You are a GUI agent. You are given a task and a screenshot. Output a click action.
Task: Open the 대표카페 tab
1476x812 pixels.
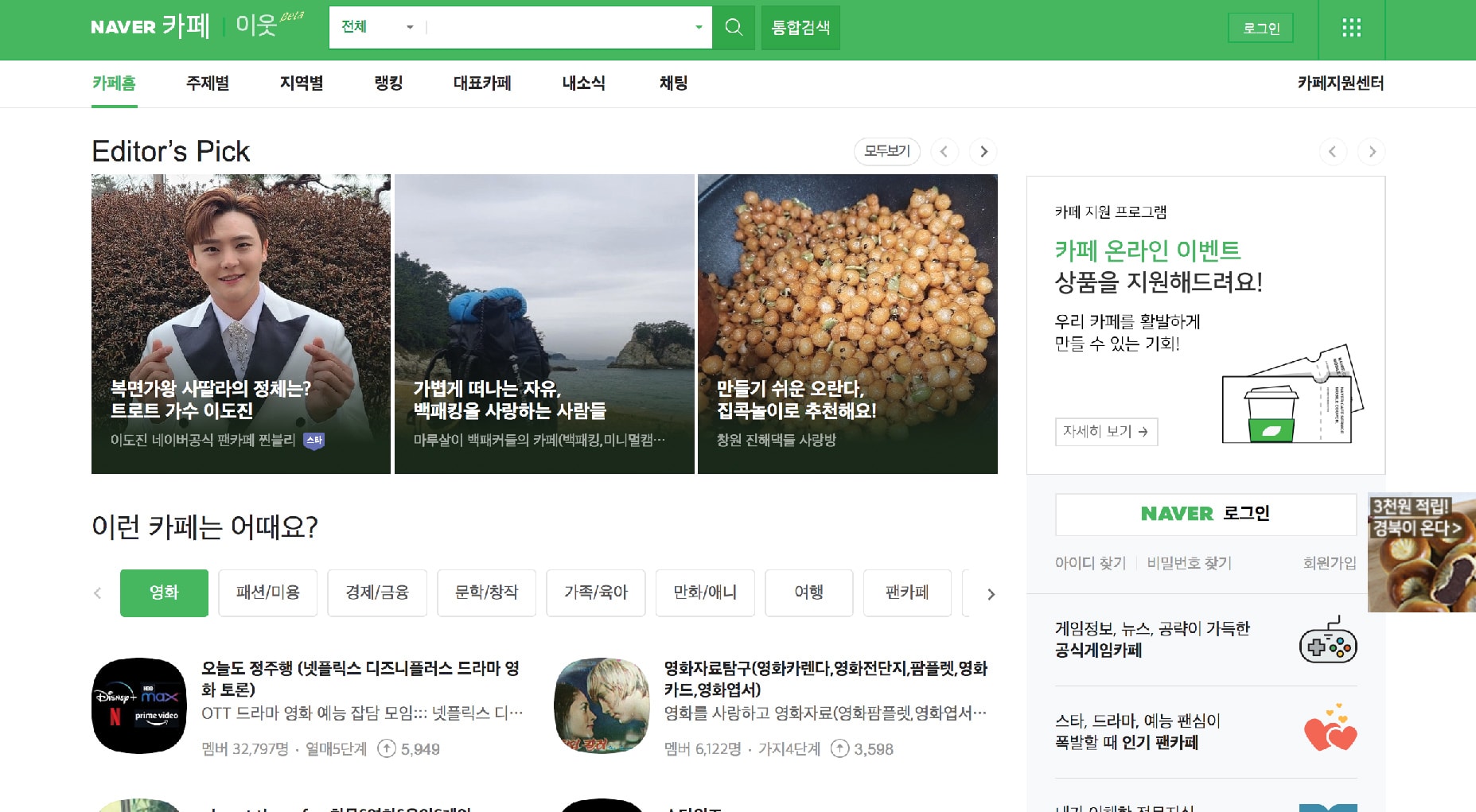[482, 83]
